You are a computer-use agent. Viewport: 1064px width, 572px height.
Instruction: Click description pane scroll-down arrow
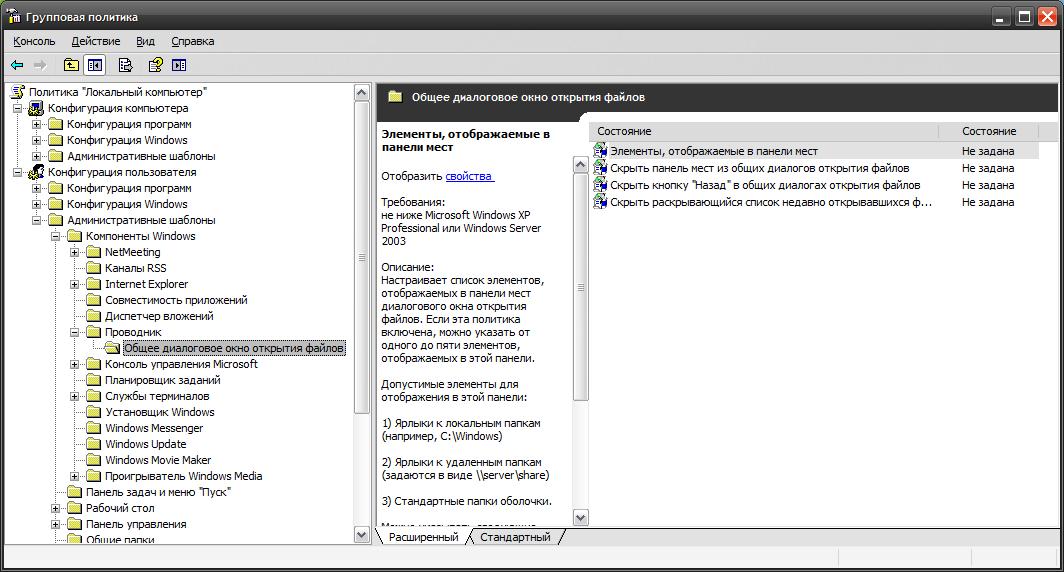tap(580, 518)
